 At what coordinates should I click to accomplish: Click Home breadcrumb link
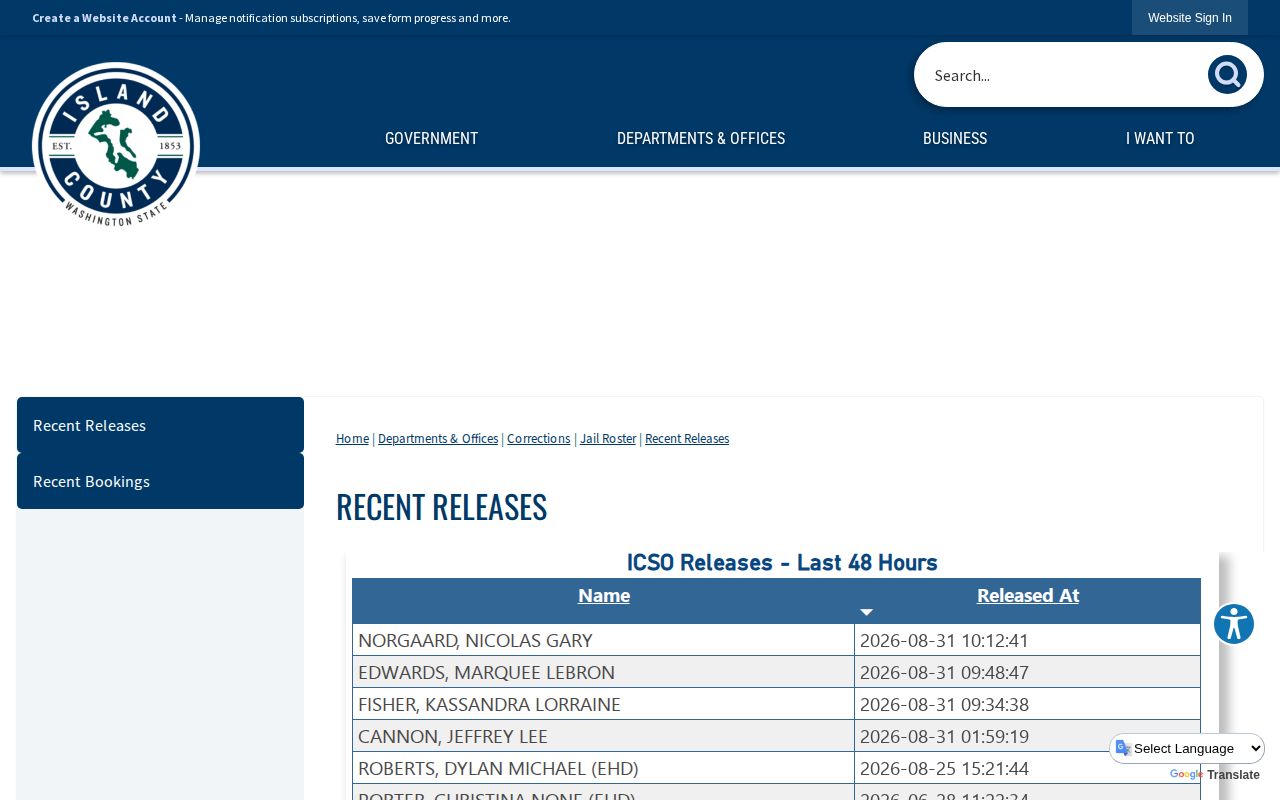point(352,439)
